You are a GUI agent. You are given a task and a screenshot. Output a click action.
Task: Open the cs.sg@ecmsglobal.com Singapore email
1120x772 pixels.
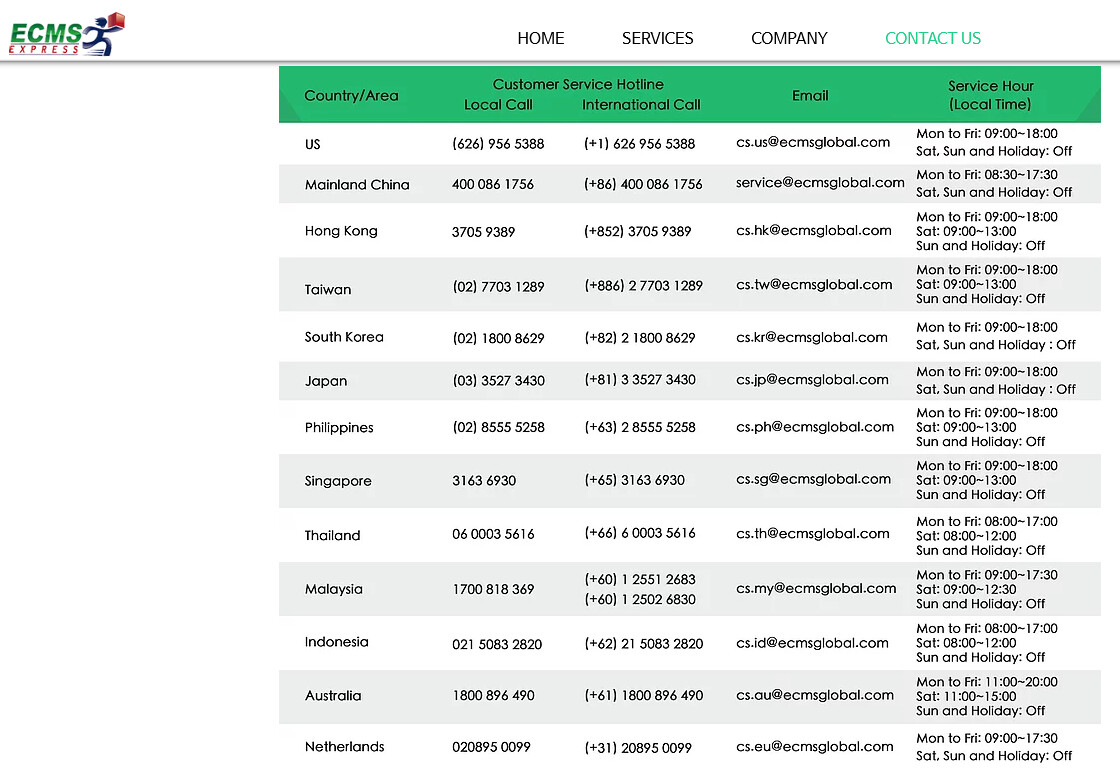(x=813, y=479)
